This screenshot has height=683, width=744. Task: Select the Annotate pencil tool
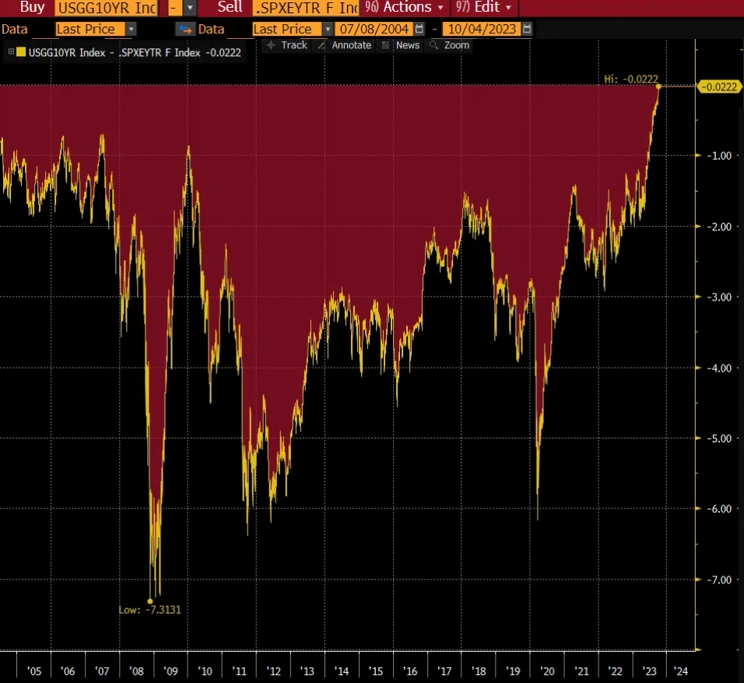tap(345, 45)
